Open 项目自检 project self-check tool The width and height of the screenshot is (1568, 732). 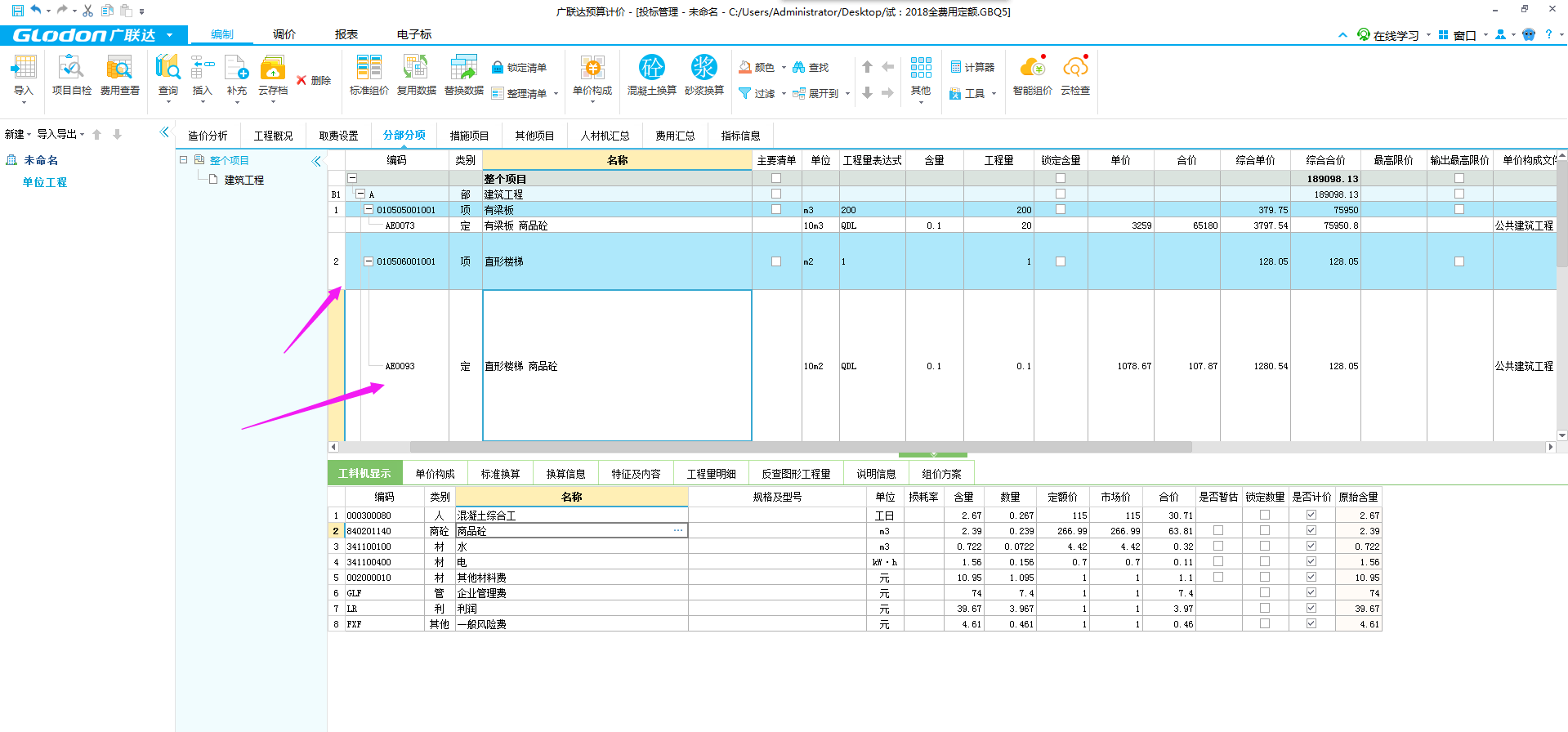pos(71,76)
